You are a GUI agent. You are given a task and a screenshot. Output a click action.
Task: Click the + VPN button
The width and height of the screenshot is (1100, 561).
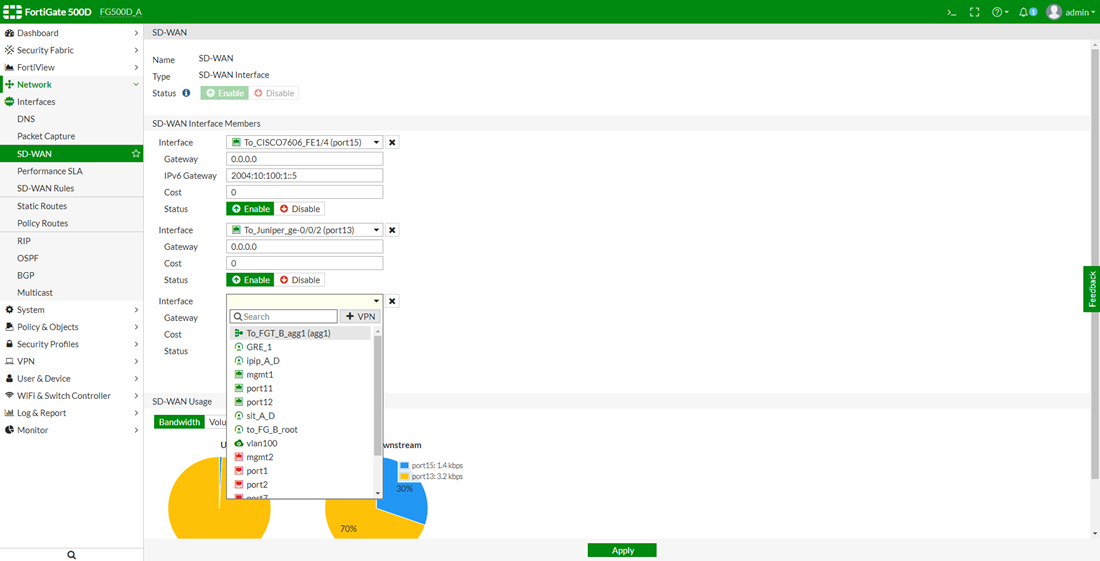[361, 317]
